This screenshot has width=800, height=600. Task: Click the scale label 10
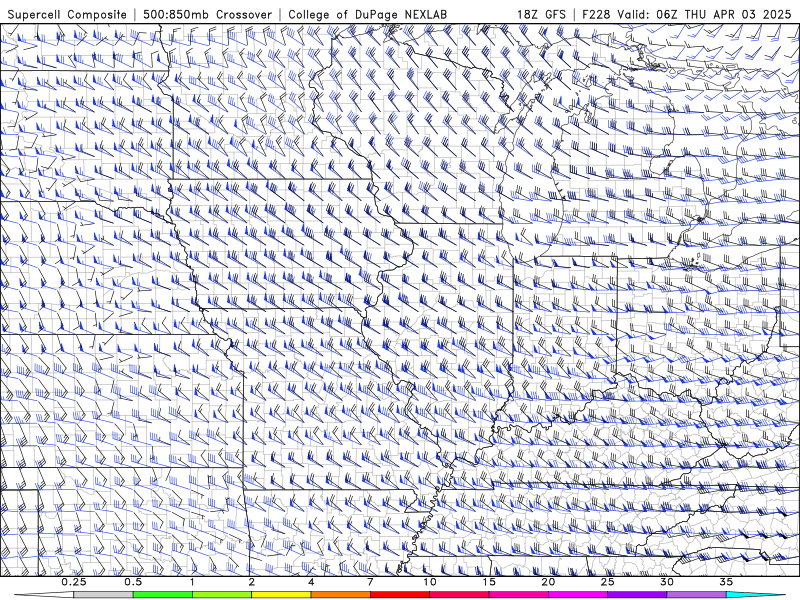click(x=430, y=582)
